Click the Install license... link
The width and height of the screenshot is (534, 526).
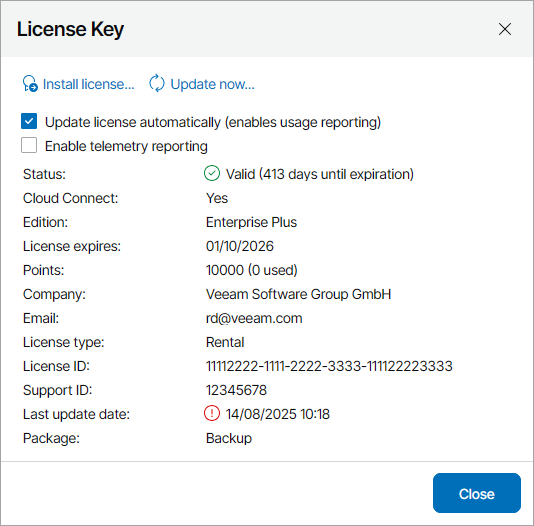point(89,84)
